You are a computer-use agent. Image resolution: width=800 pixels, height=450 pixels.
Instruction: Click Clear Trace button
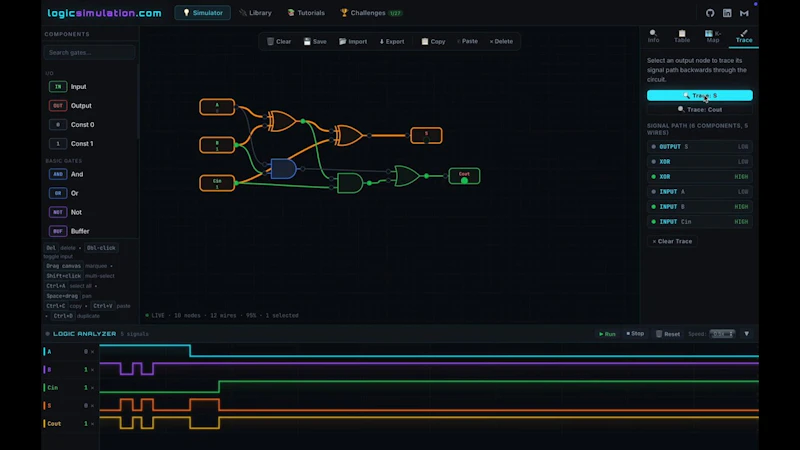point(672,241)
